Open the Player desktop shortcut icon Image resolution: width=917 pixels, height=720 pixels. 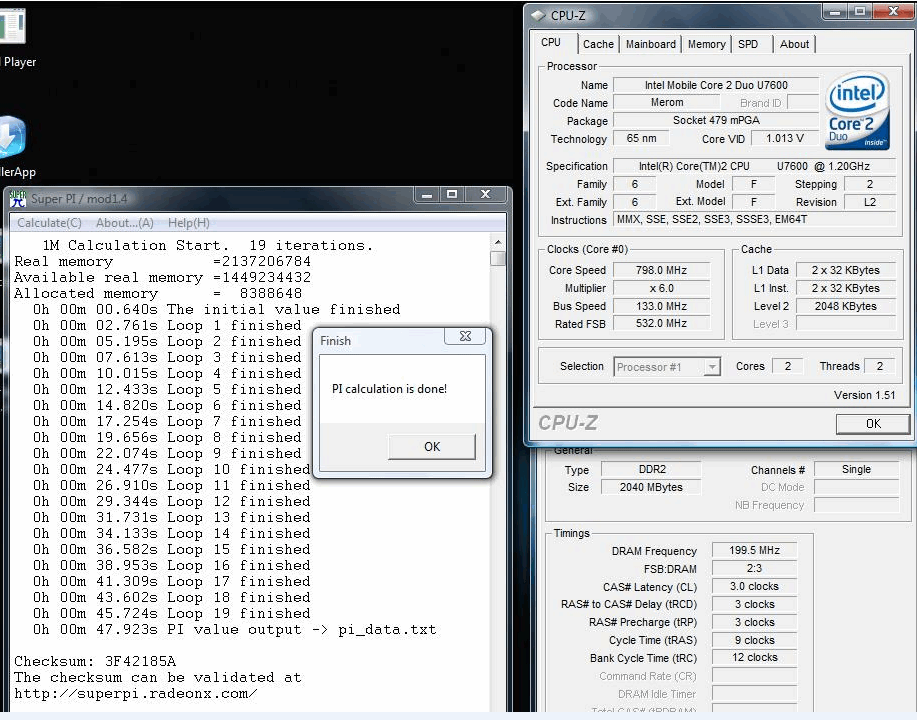(11, 25)
